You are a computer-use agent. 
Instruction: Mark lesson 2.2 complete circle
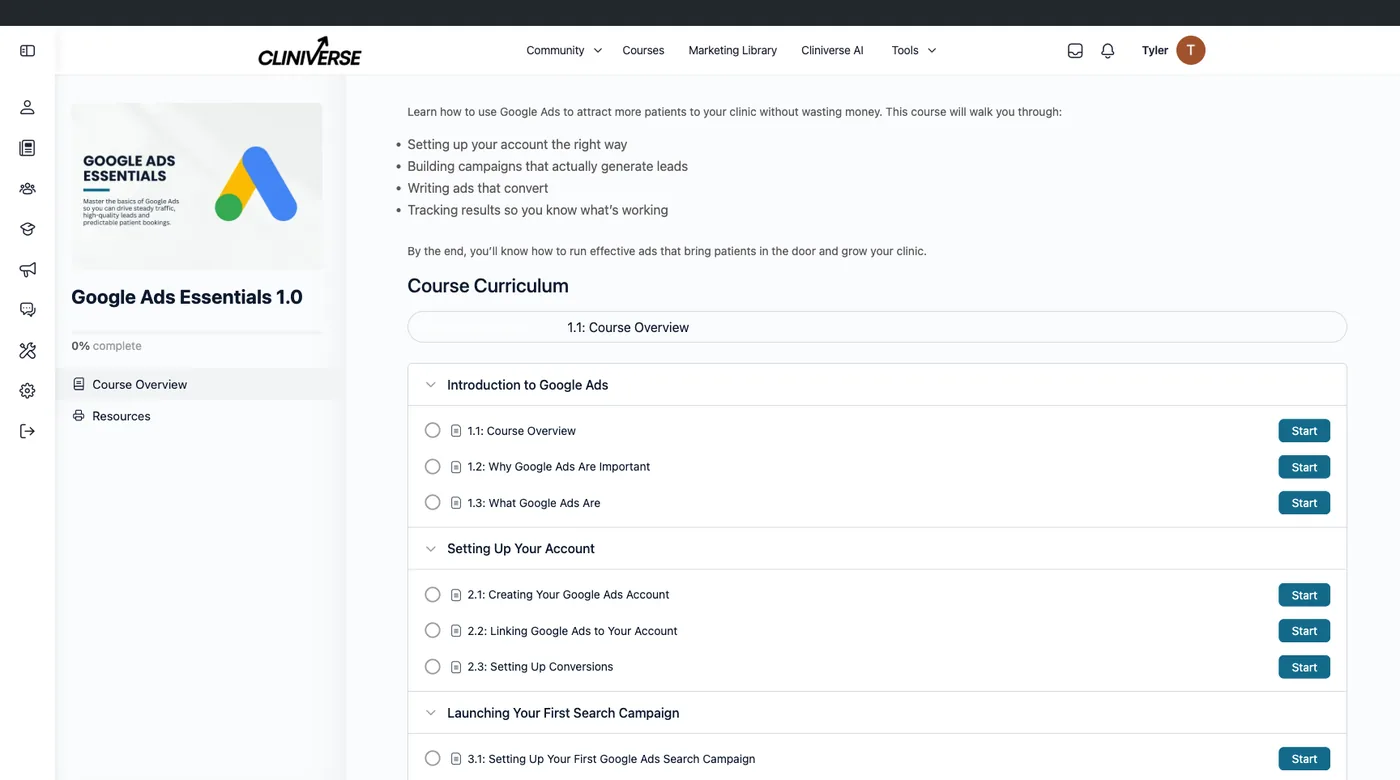(432, 630)
